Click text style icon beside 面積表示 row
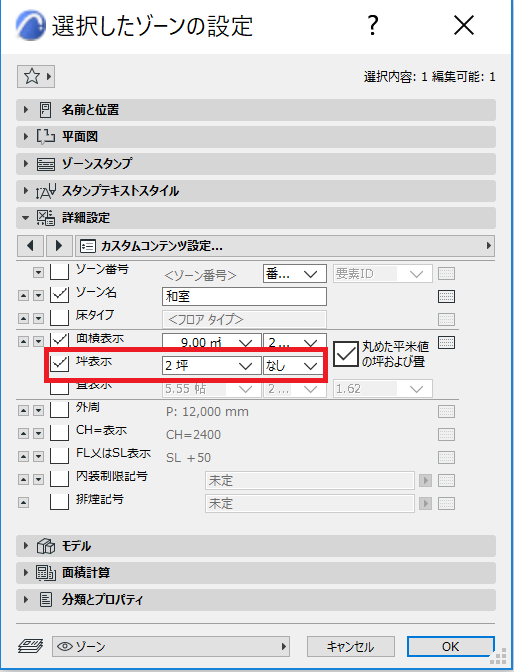The width and height of the screenshot is (514, 672). click(x=446, y=342)
